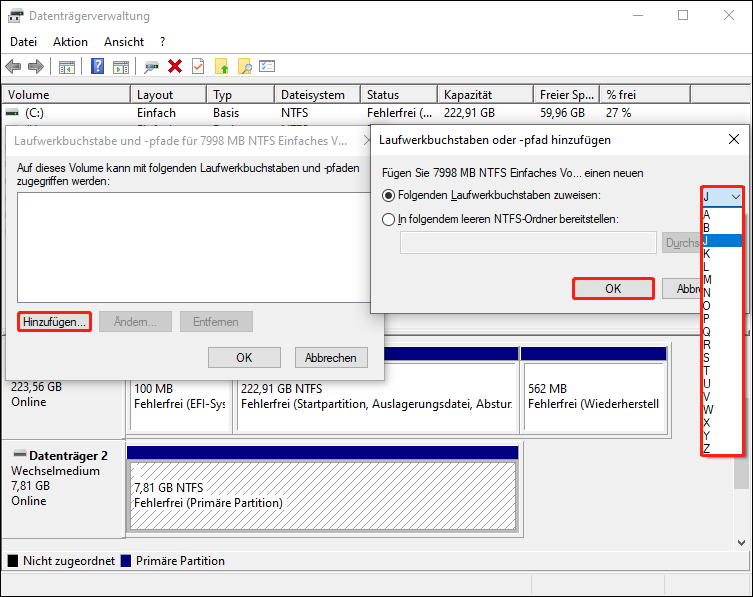
Task: Click the black 'Nicht zugeordnet' legend swatch
Action: point(13,560)
